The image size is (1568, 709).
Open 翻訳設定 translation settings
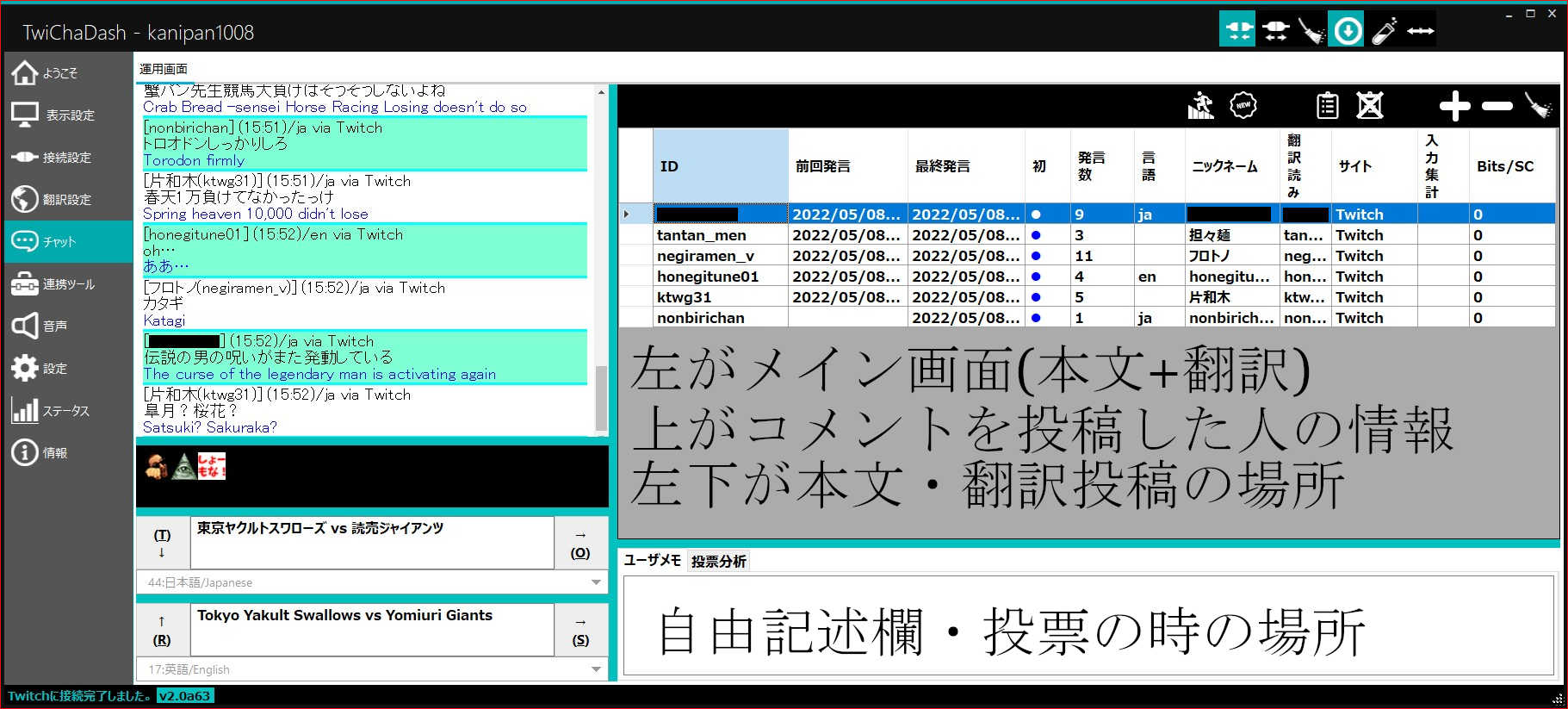[x=67, y=199]
